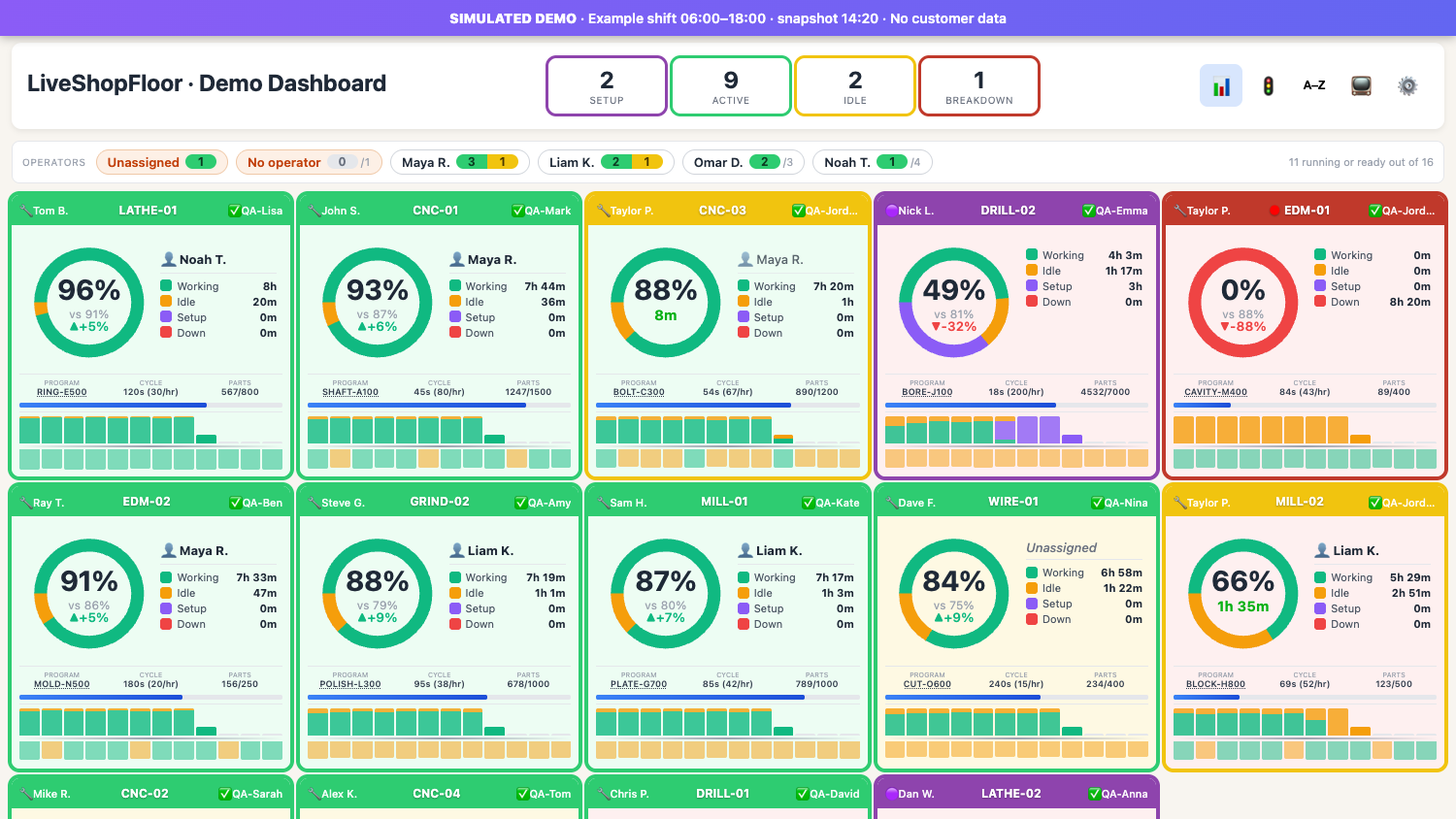This screenshot has height=819, width=1456.
Task: Click the QA-Lisa checkmark on LATHE-01
Action: point(234,211)
